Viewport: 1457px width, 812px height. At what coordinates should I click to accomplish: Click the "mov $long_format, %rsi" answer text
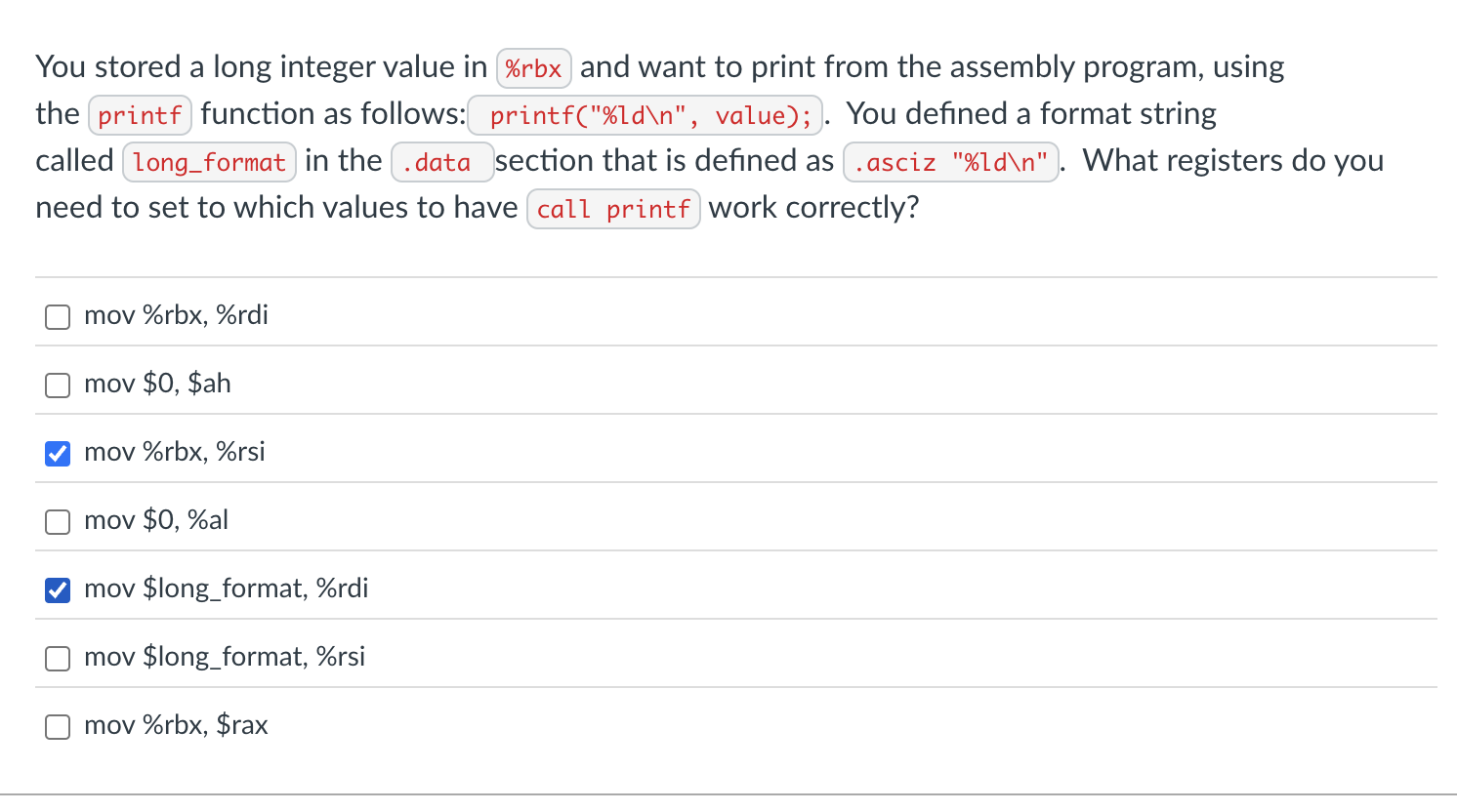click(224, 656)
